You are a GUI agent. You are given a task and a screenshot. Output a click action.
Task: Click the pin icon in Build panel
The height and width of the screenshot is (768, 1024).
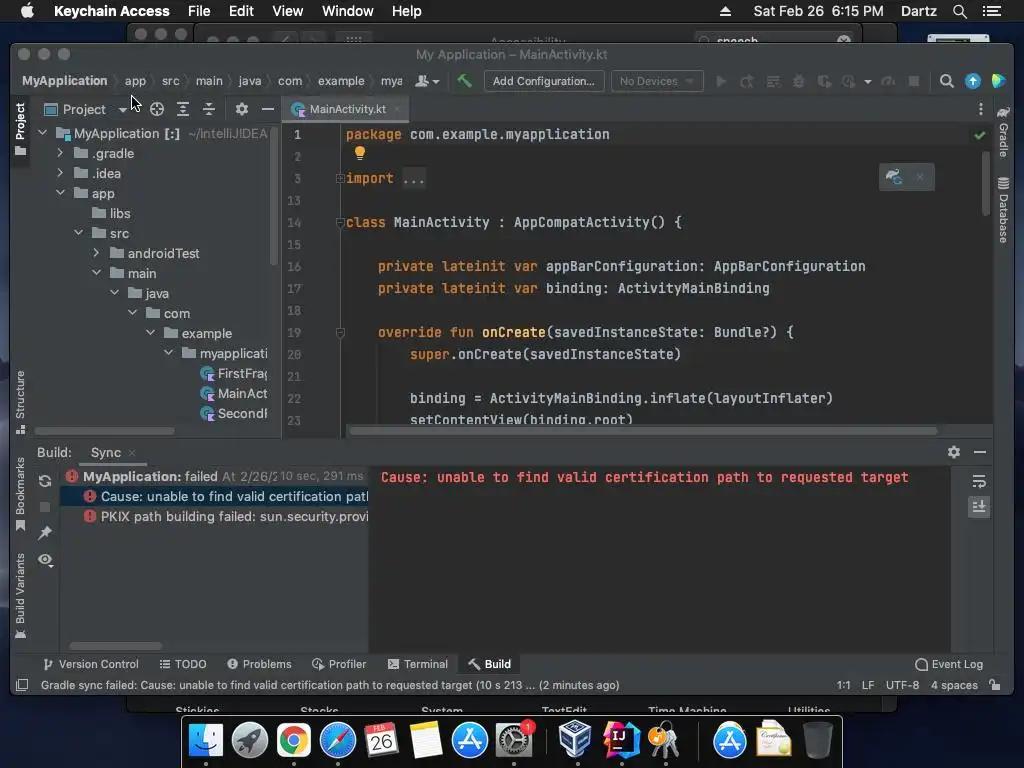(45, 533)
